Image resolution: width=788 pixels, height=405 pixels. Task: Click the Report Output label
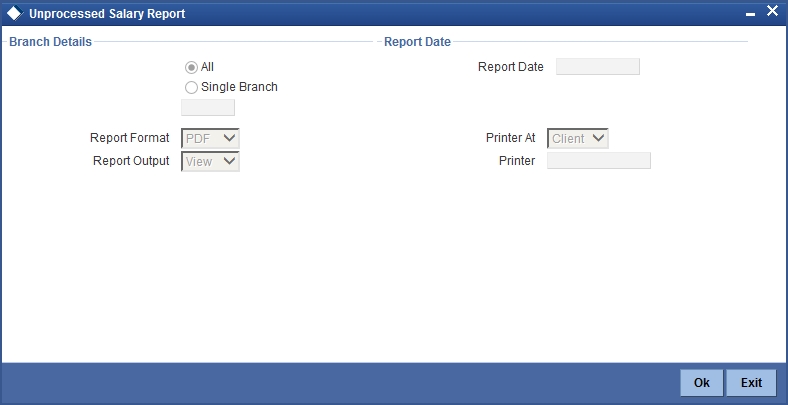click(x=131, y=161)
